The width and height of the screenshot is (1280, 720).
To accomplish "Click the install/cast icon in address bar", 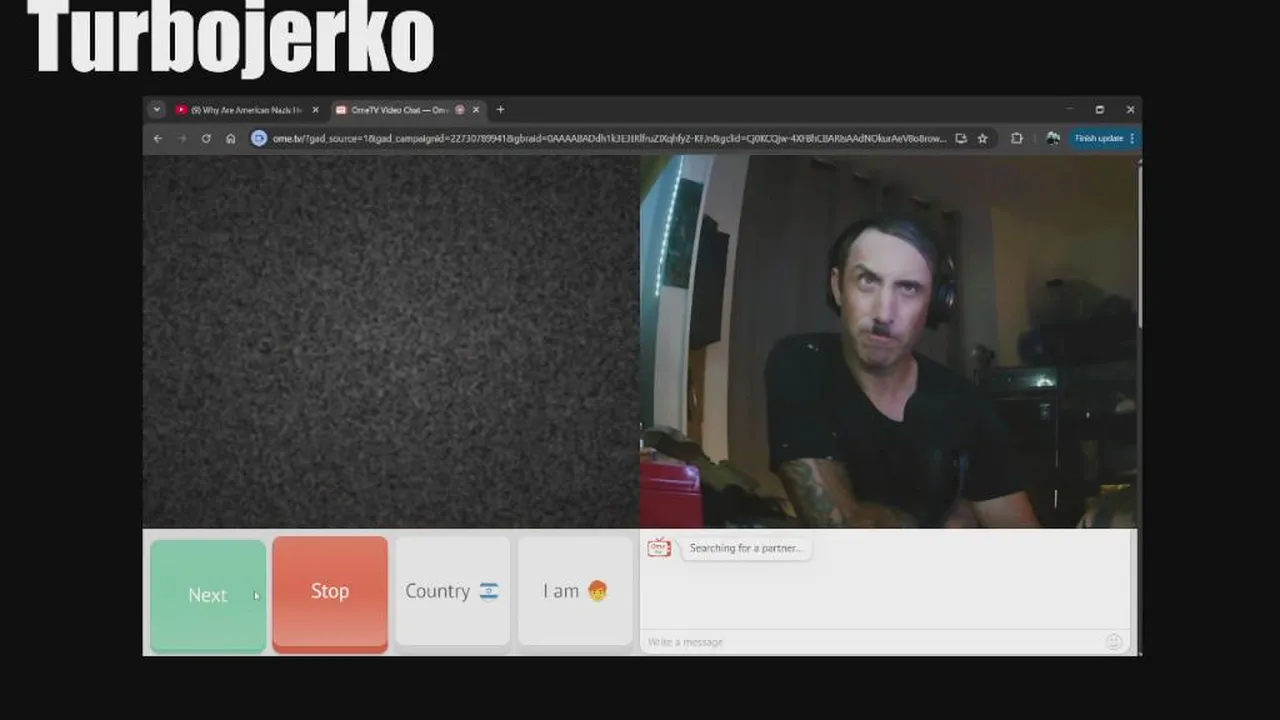I will 961,138.
